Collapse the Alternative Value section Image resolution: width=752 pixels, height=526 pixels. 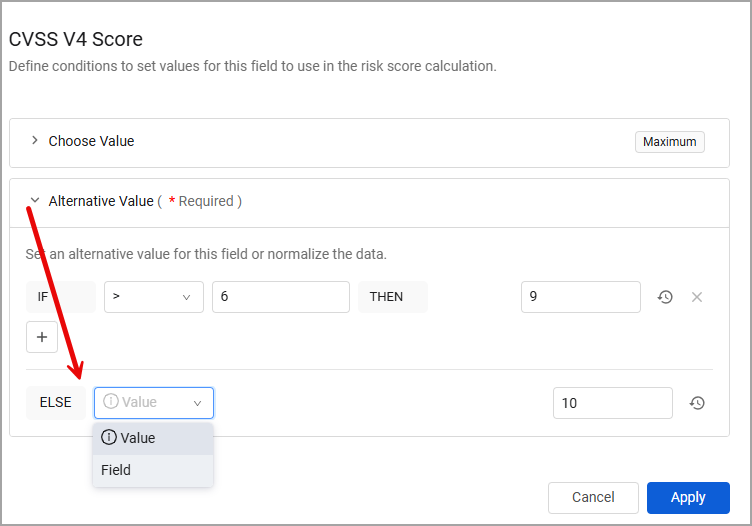click(35, 201)
